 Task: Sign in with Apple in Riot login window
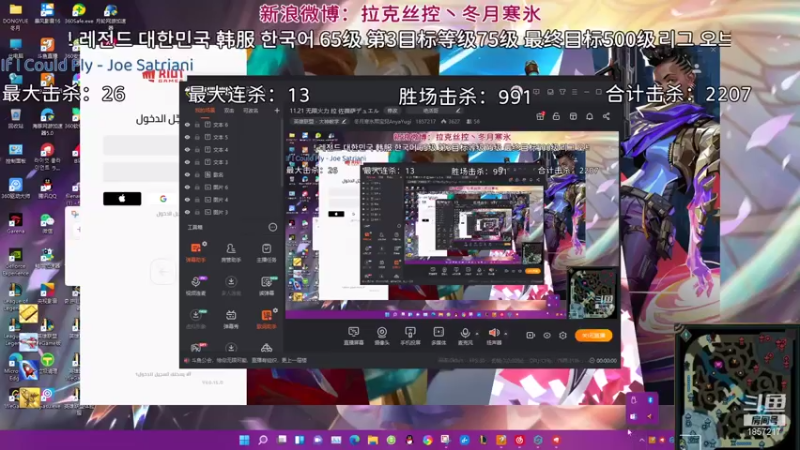122,198
